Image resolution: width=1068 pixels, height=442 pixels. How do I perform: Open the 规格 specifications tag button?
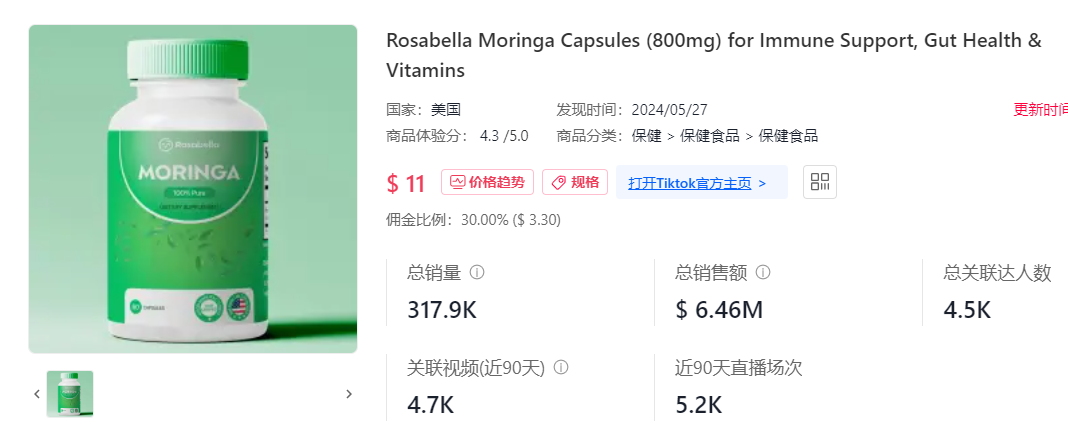(575, 182)
